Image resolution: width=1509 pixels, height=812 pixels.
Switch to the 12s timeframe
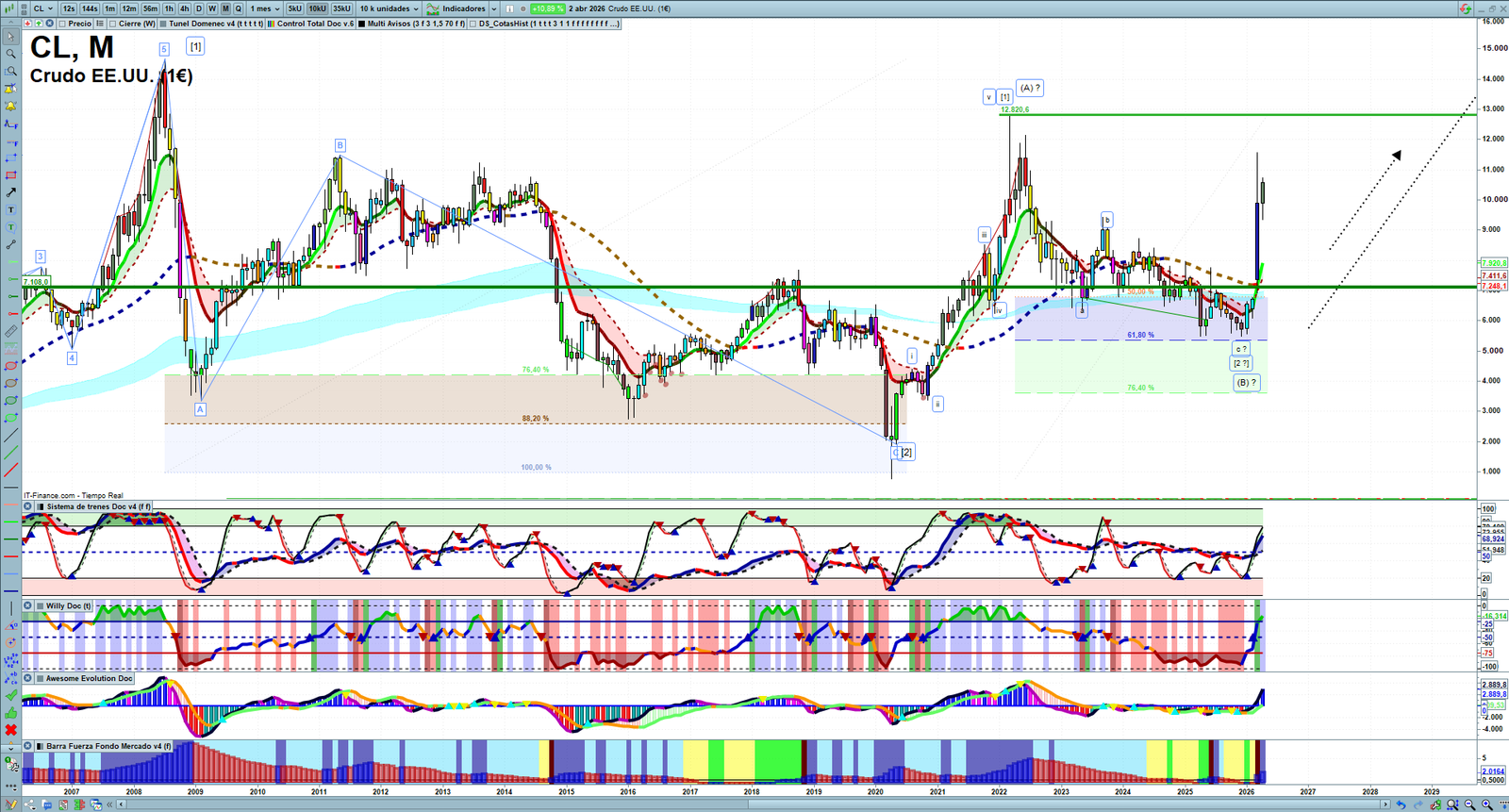[69, 8]
